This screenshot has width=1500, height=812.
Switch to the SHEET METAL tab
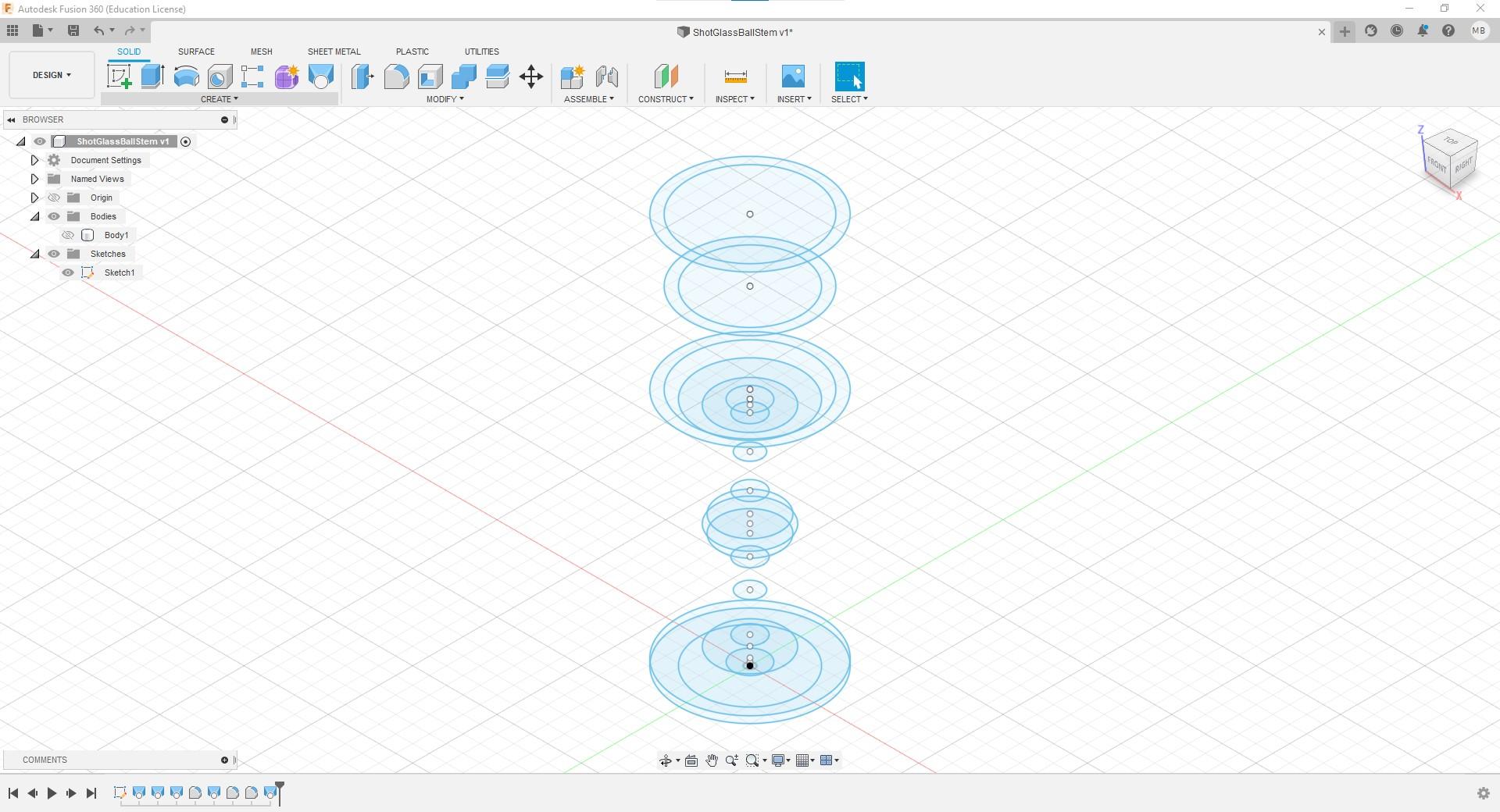334,52
